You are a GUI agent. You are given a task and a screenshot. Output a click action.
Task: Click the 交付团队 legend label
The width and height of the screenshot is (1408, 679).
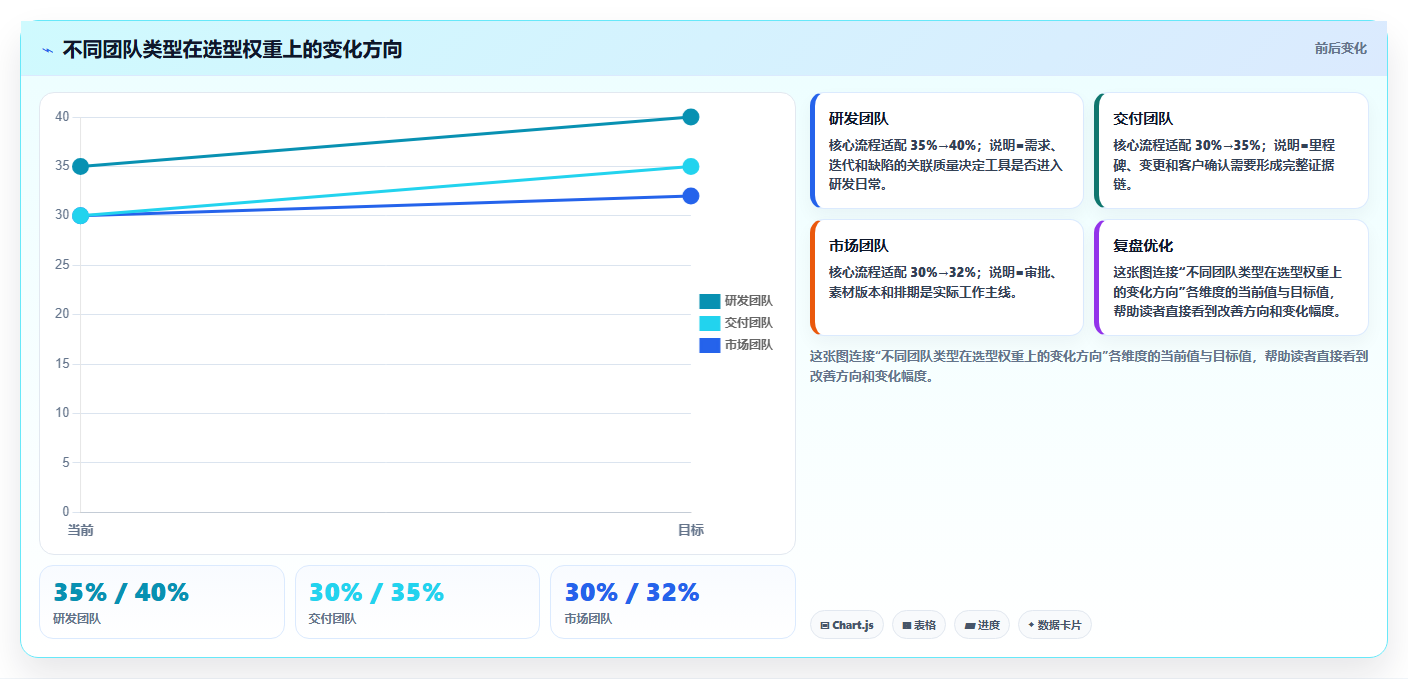(x=748, y=323)
